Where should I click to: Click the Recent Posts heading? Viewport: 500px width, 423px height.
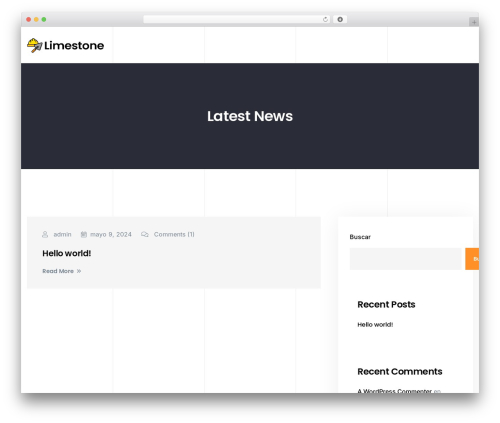point(386,304)
